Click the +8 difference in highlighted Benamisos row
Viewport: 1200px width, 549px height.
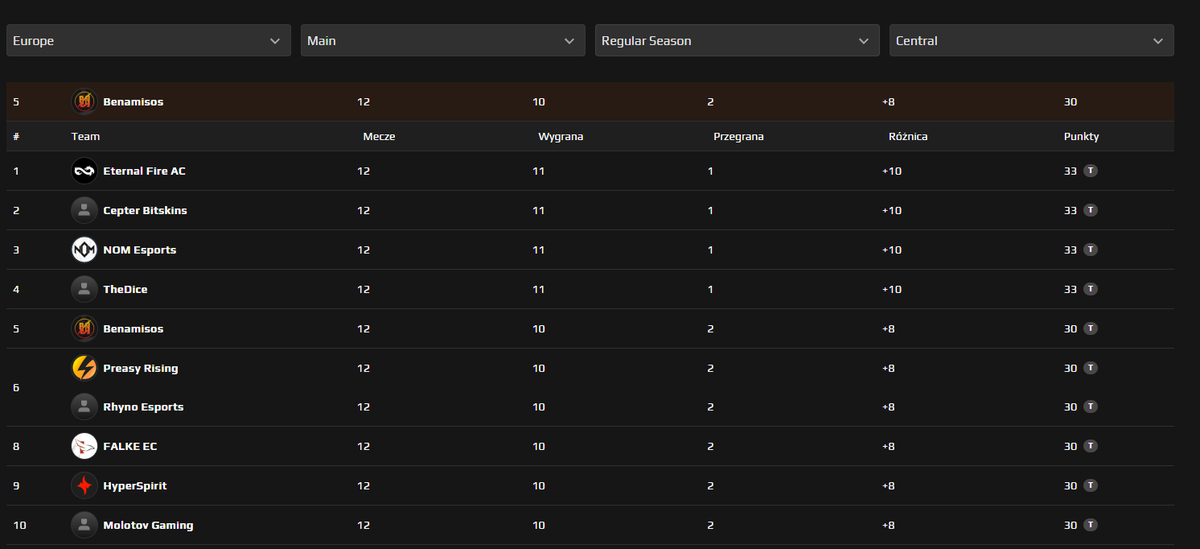coord(888,102)
